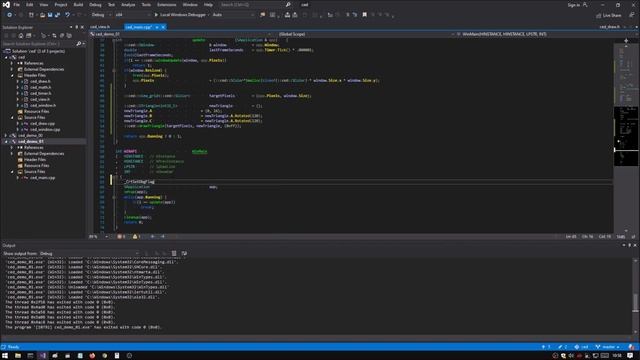
Task: Pin the Solution Explorer panel
Action: 76,27
